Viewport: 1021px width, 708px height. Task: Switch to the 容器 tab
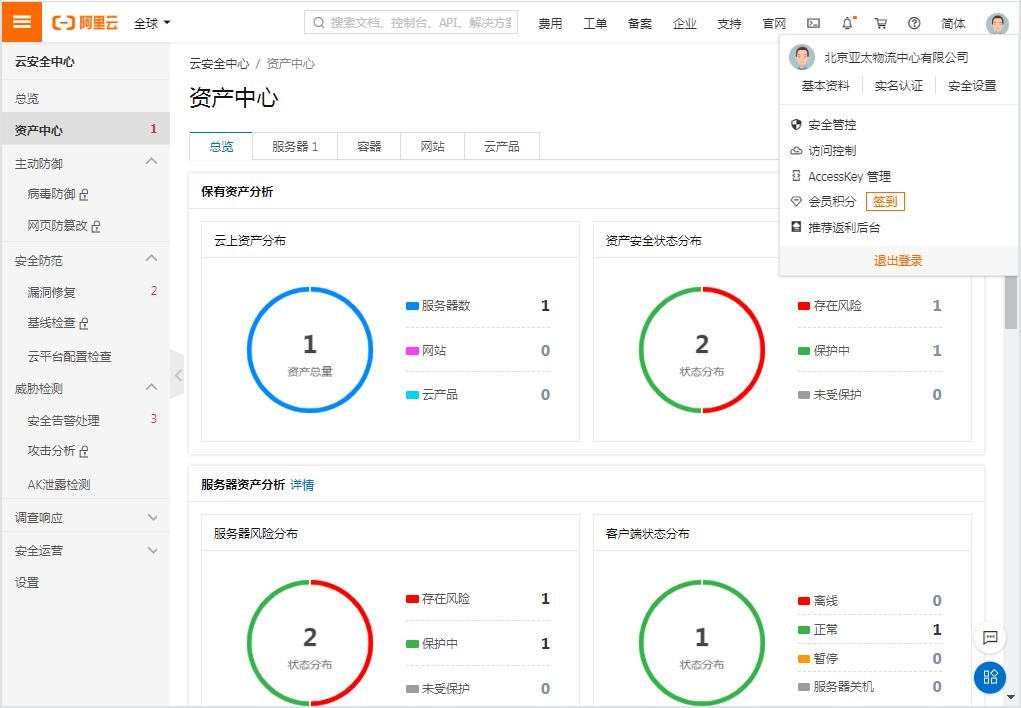pyautogui.click(x=369, y=147)
